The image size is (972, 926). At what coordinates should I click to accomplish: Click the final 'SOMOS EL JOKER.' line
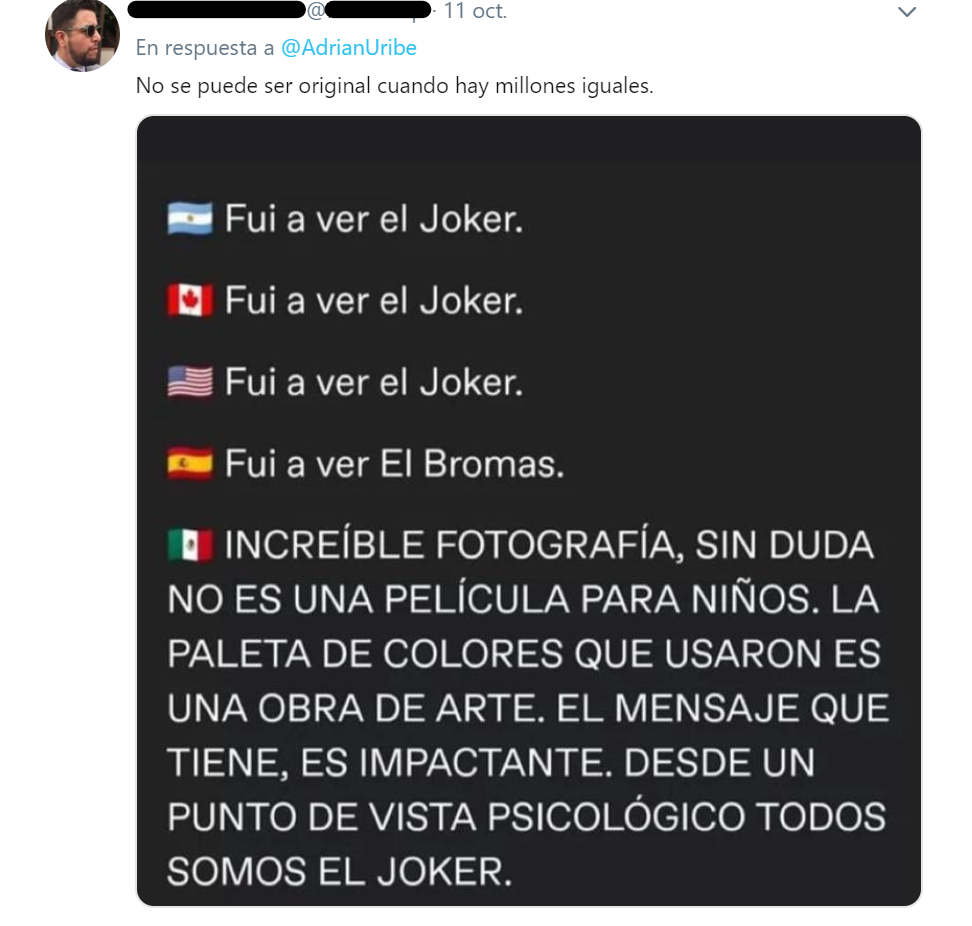(340, 871)
